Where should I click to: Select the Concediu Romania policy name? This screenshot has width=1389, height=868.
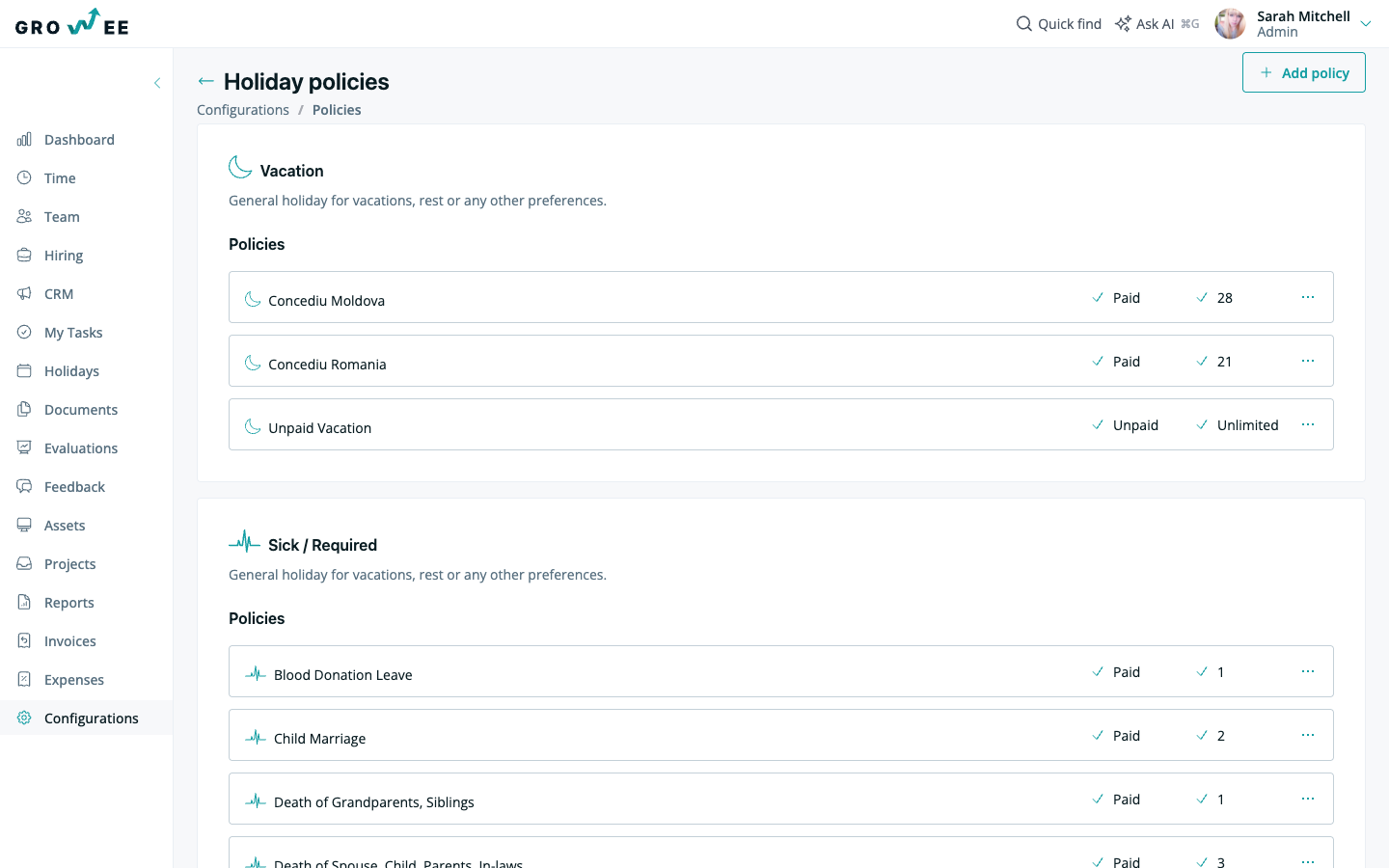click(327, 365)
